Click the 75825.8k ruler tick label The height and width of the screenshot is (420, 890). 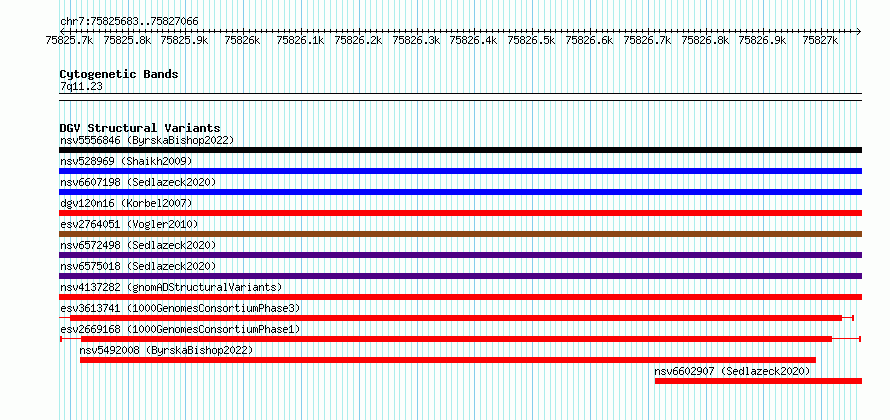click(127, 40)
